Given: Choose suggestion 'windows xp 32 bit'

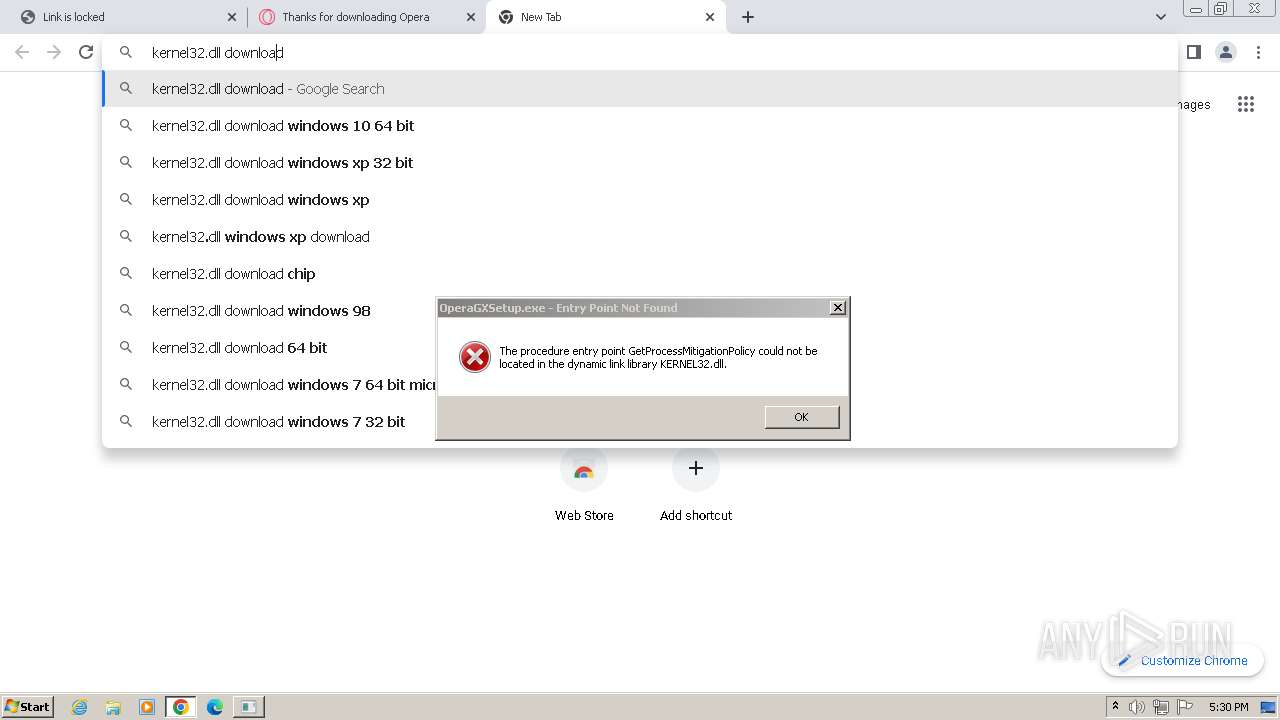Looking at the screenshot, I should 640,163.
